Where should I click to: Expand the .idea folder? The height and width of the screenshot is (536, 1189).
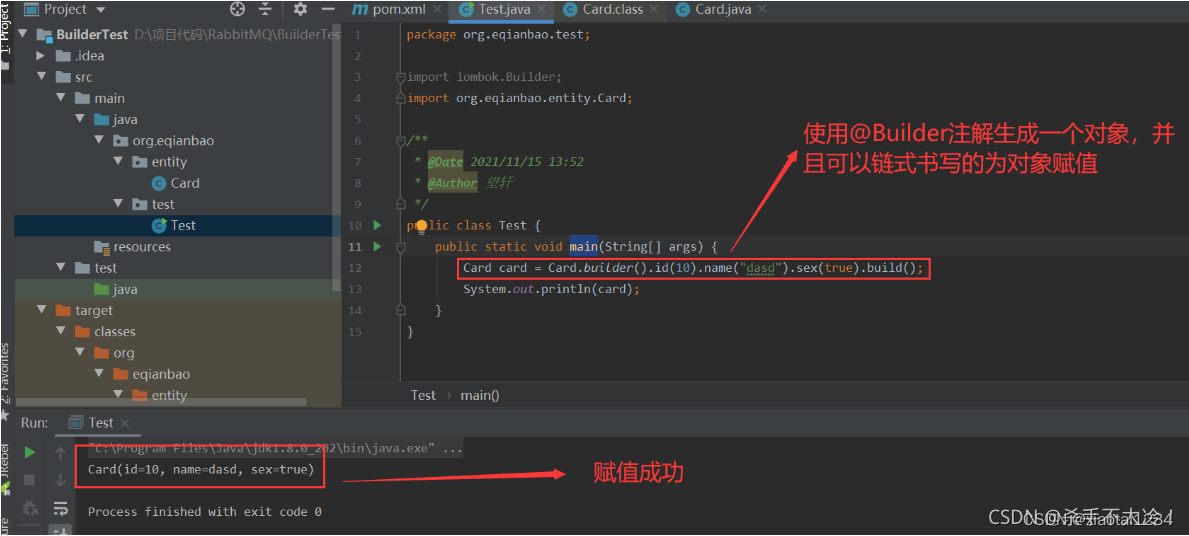pyautogui.click(x=41, y=56)
